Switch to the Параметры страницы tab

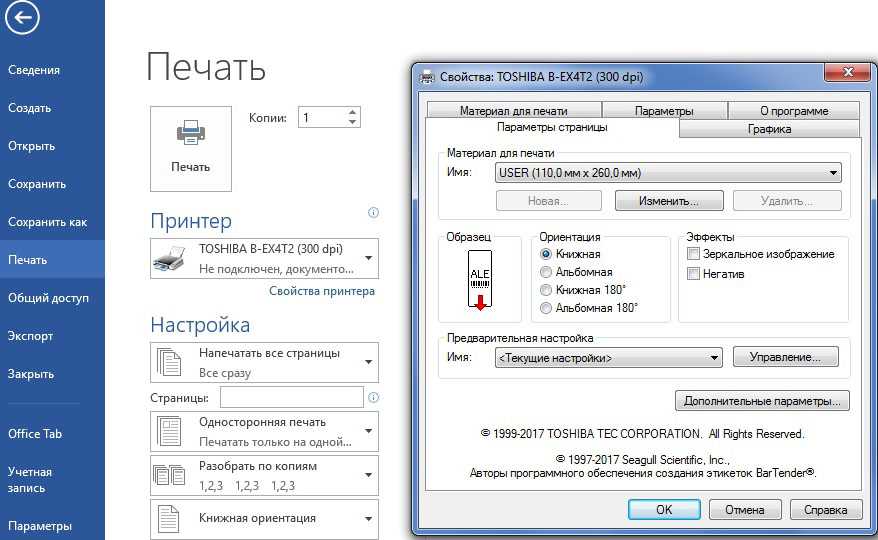click(552, 127)
